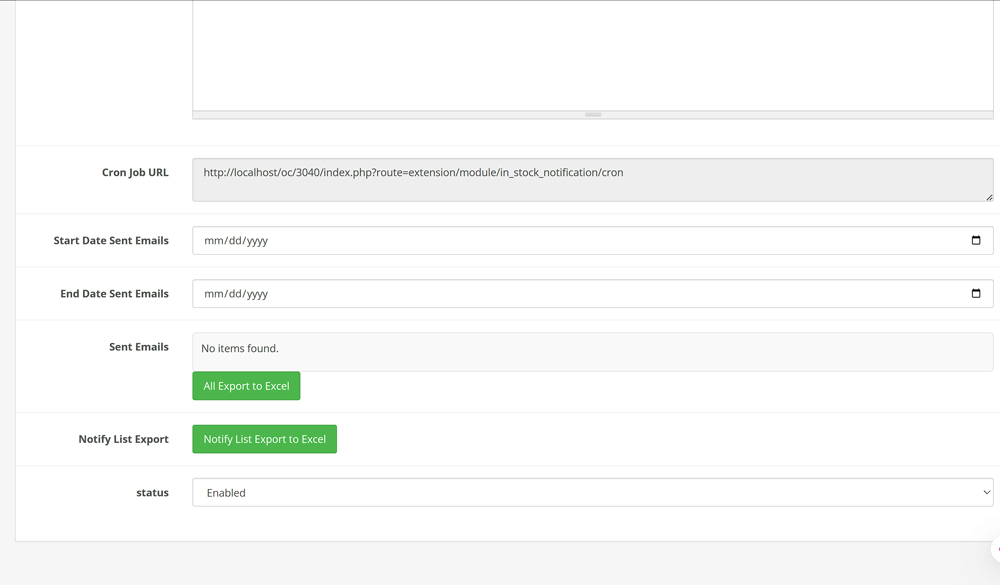Click the floating widget at bottom-right edge
Image resolution: width=1000 pixels, height=585 pixels.
[x=996, y=549]
